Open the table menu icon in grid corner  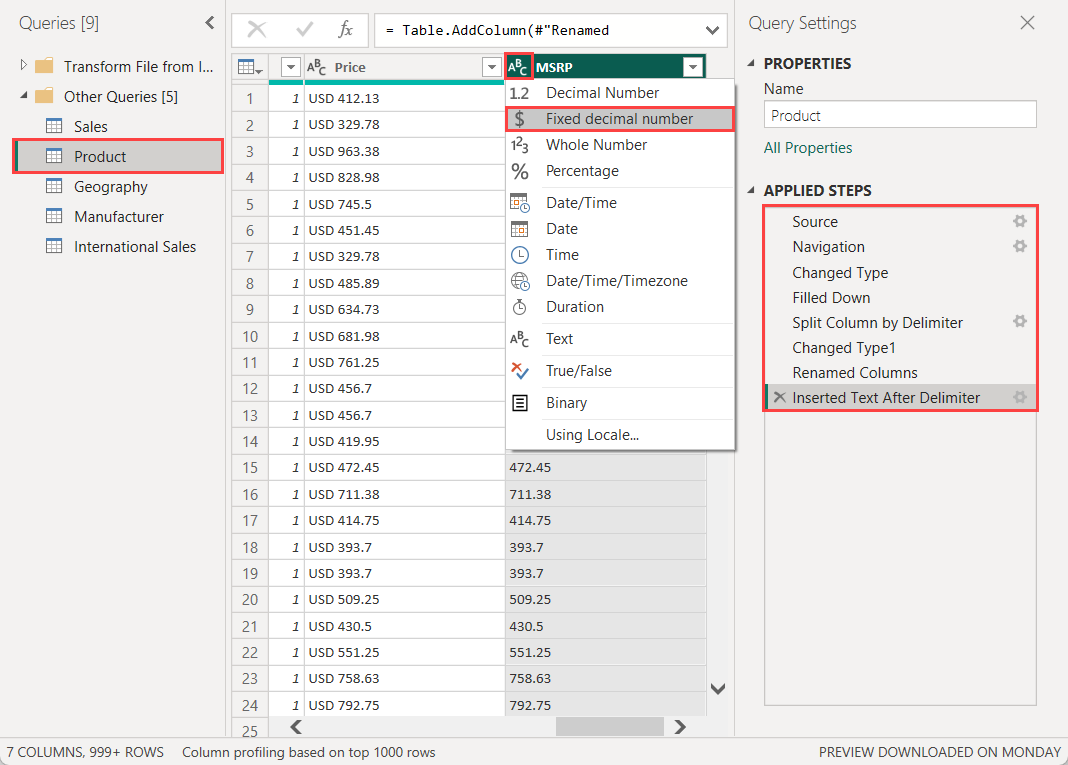(250, 67)
